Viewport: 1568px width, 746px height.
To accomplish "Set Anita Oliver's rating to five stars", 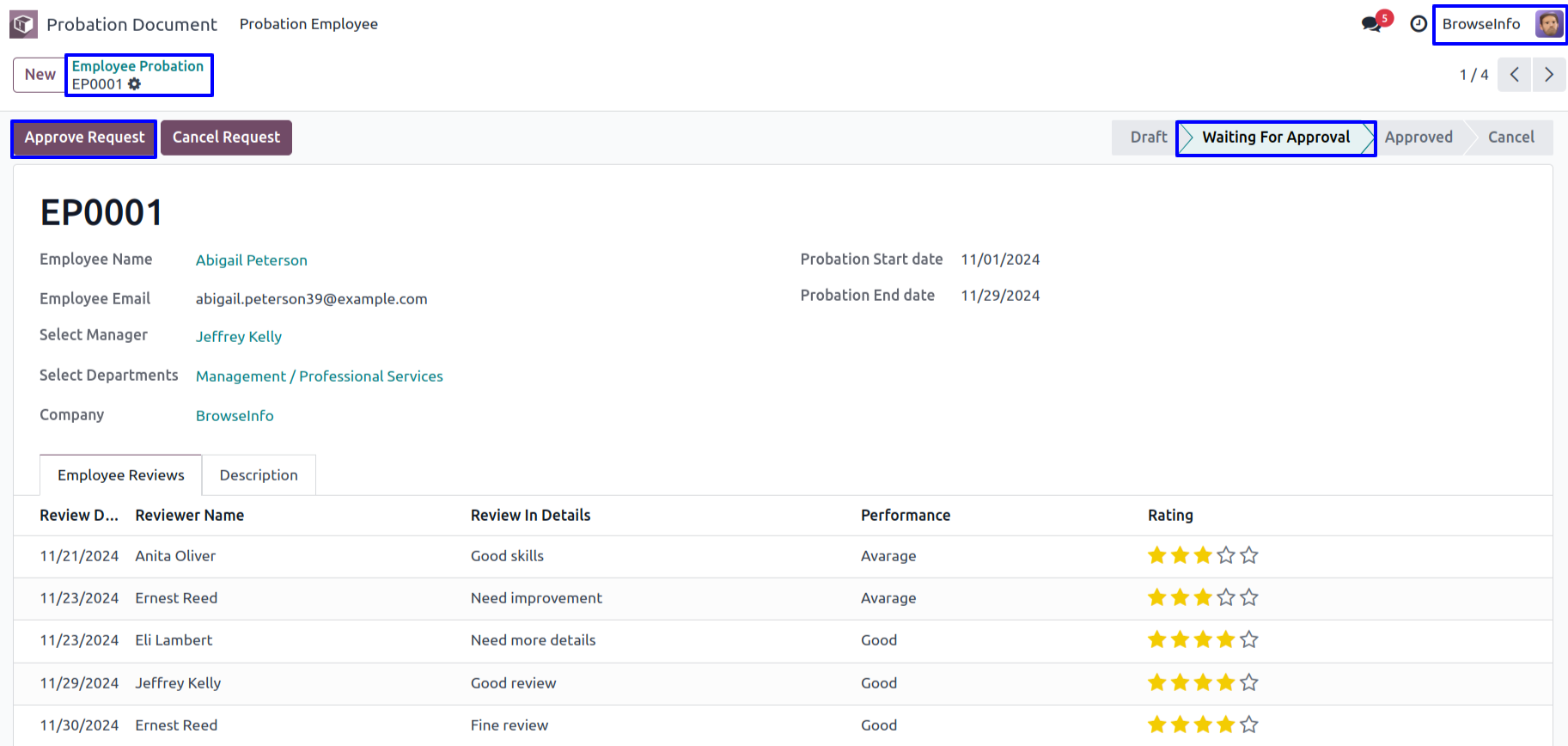I will pyautogui.click(x=1248, y=556).
